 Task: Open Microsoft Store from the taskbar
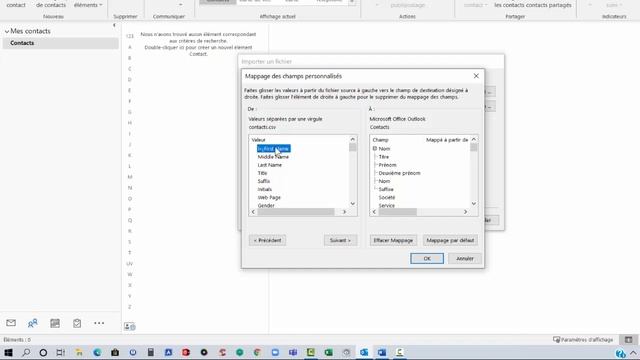[x=115, y=352]
